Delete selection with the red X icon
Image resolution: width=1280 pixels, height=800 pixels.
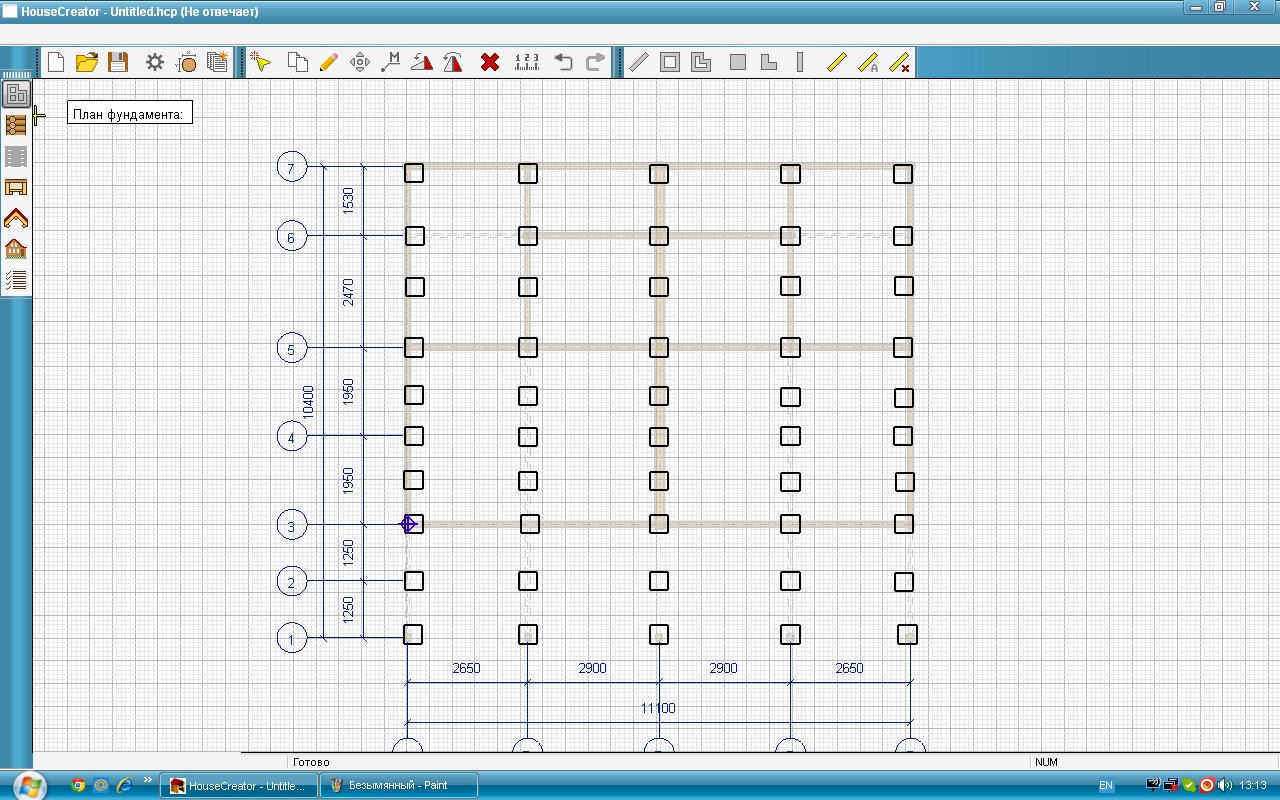click(490, 62)
